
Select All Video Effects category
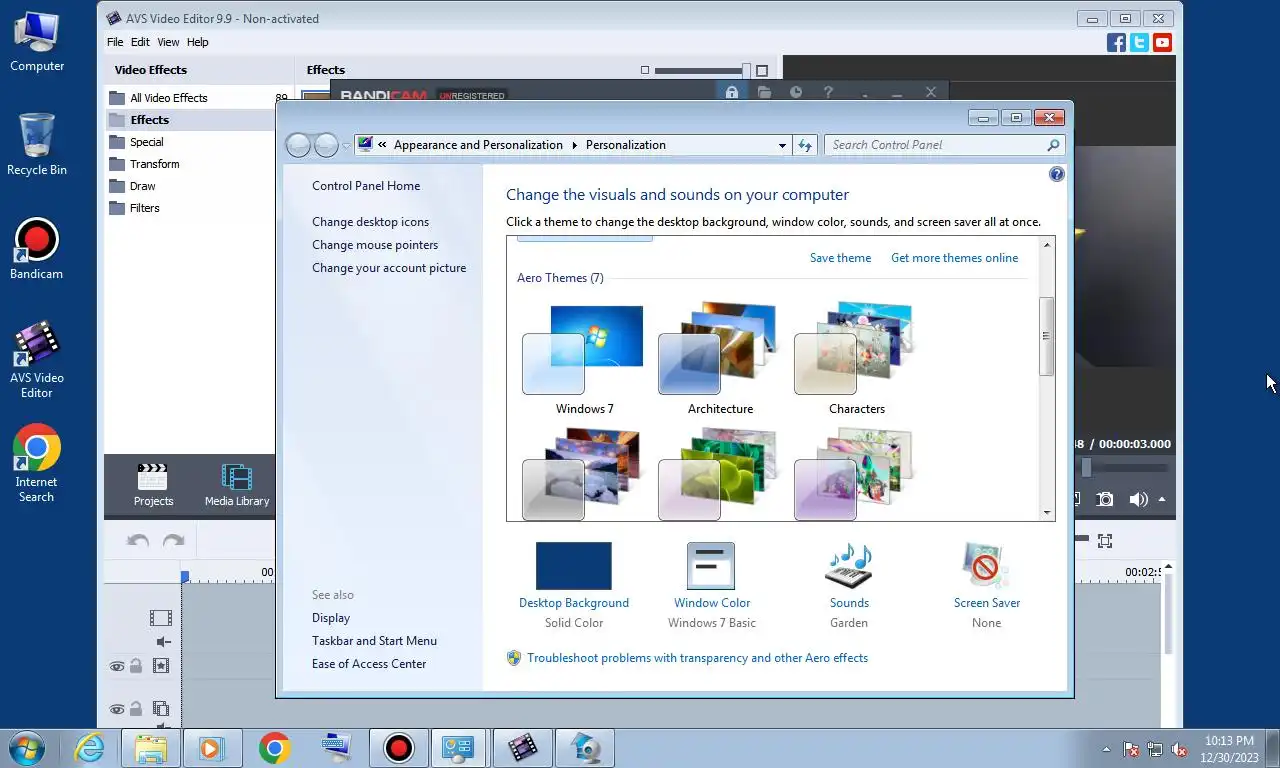(169, 98)
